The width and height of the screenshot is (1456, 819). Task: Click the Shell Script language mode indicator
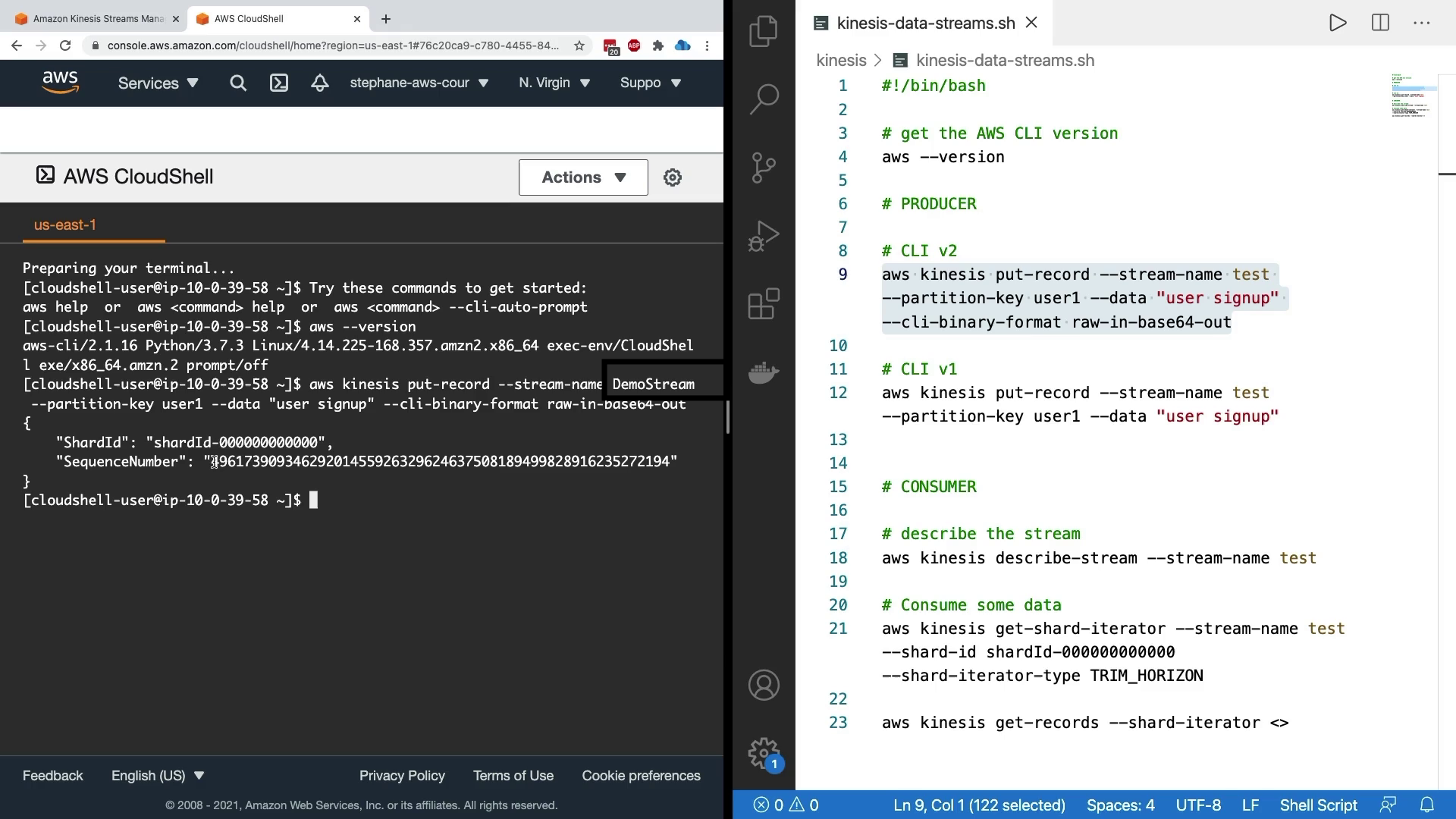1318,805
